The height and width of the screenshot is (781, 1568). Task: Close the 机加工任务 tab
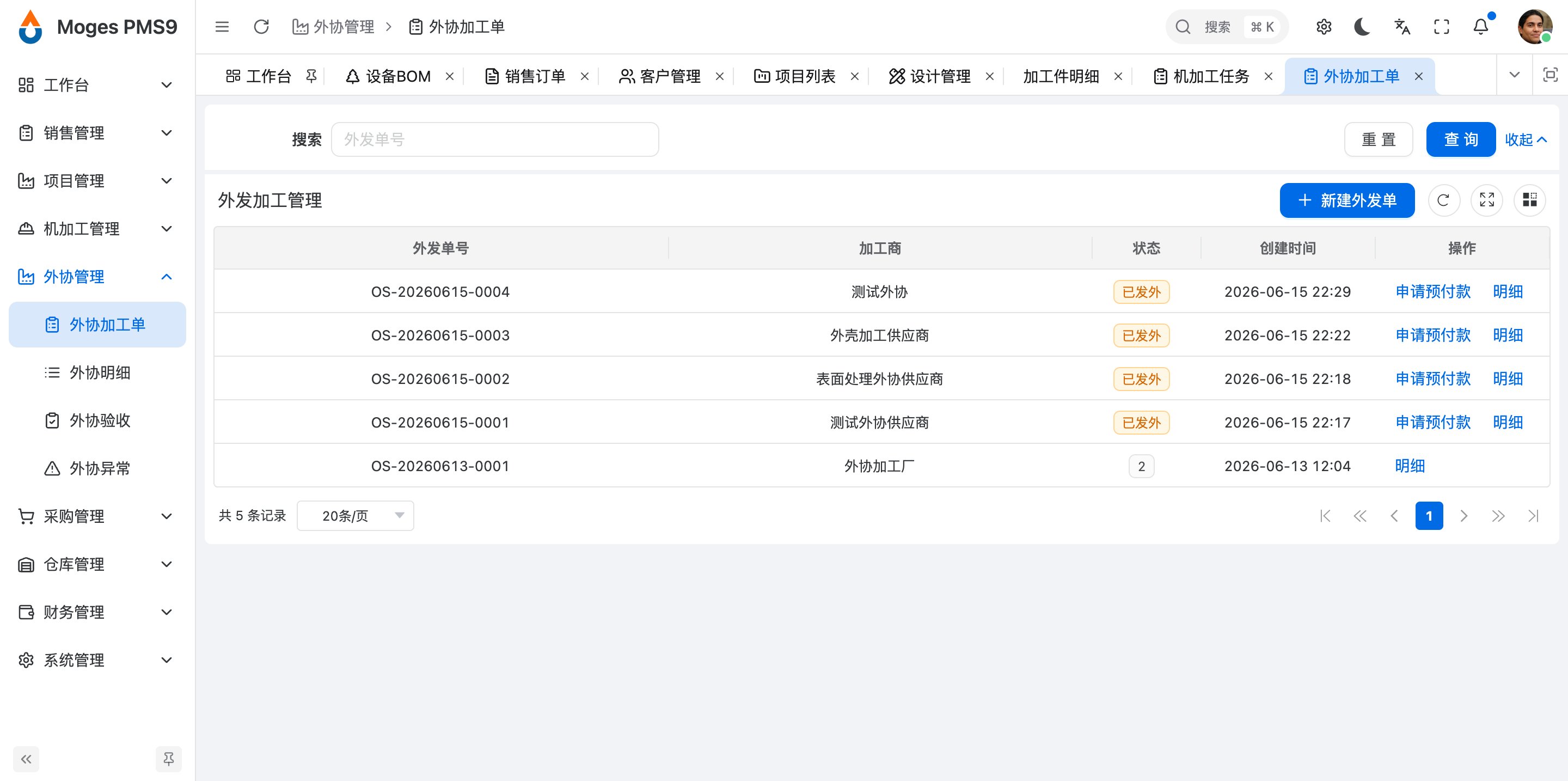tap(1269, 76)
